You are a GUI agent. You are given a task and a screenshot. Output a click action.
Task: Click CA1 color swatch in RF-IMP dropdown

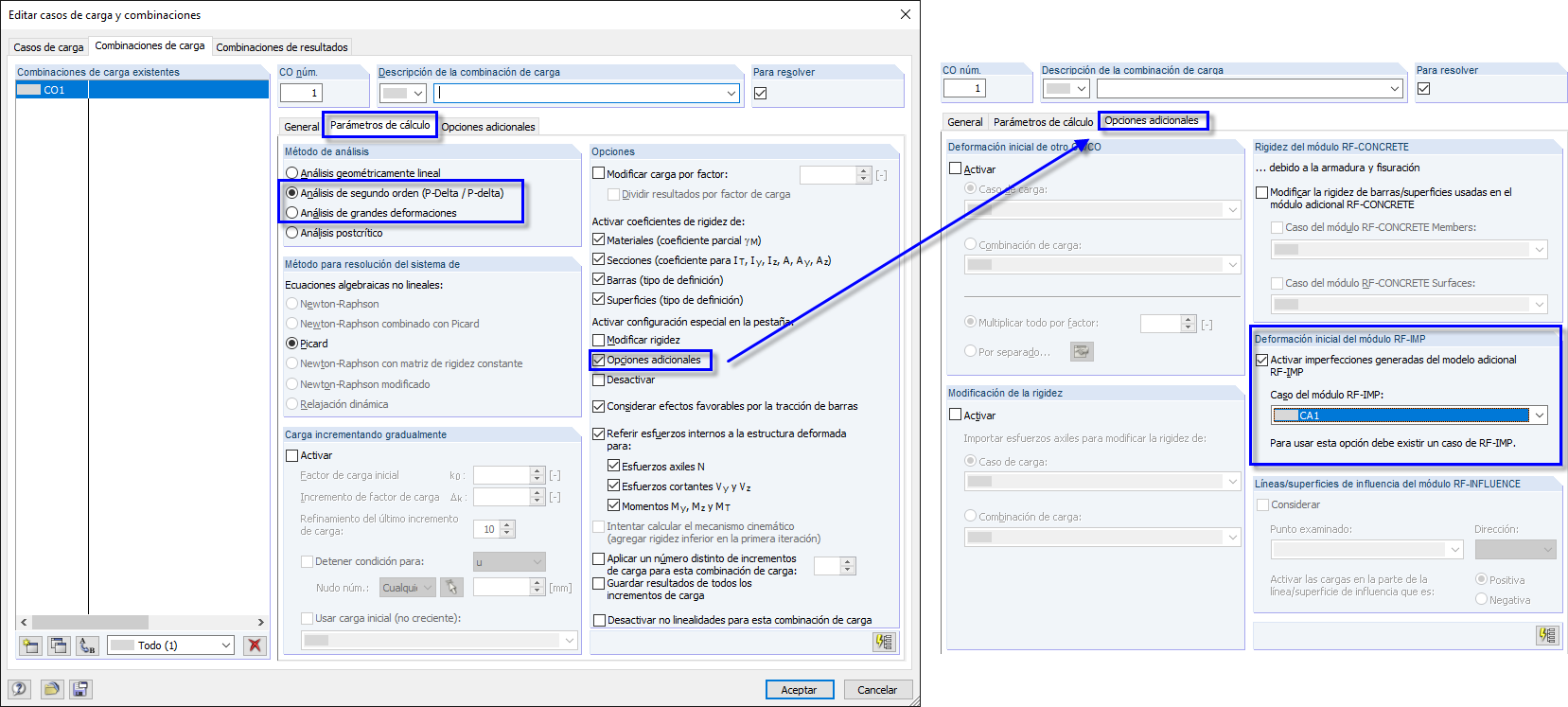tap(1286, 415)
